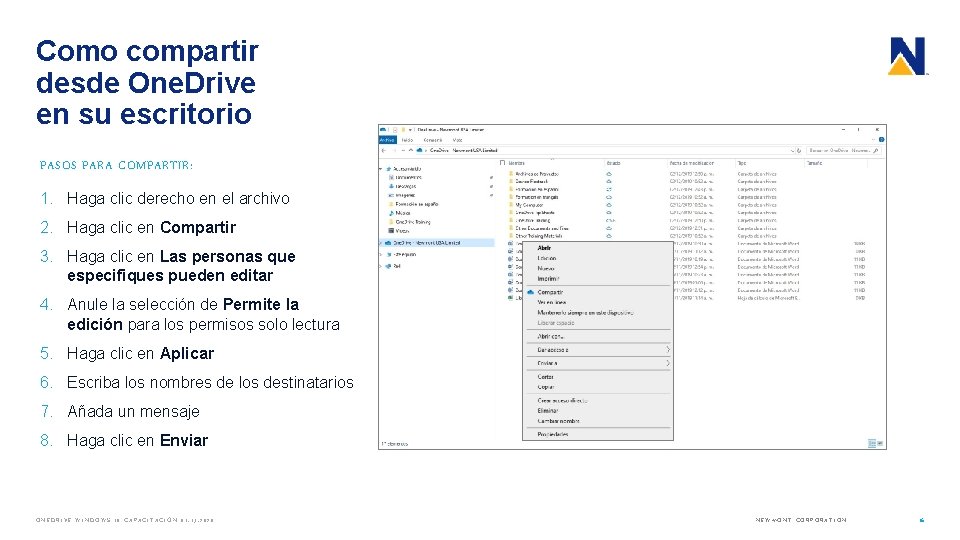The image size is (960, 540).
Task: Collapse the Acceso rápido tree node
Action: point(381,168)
